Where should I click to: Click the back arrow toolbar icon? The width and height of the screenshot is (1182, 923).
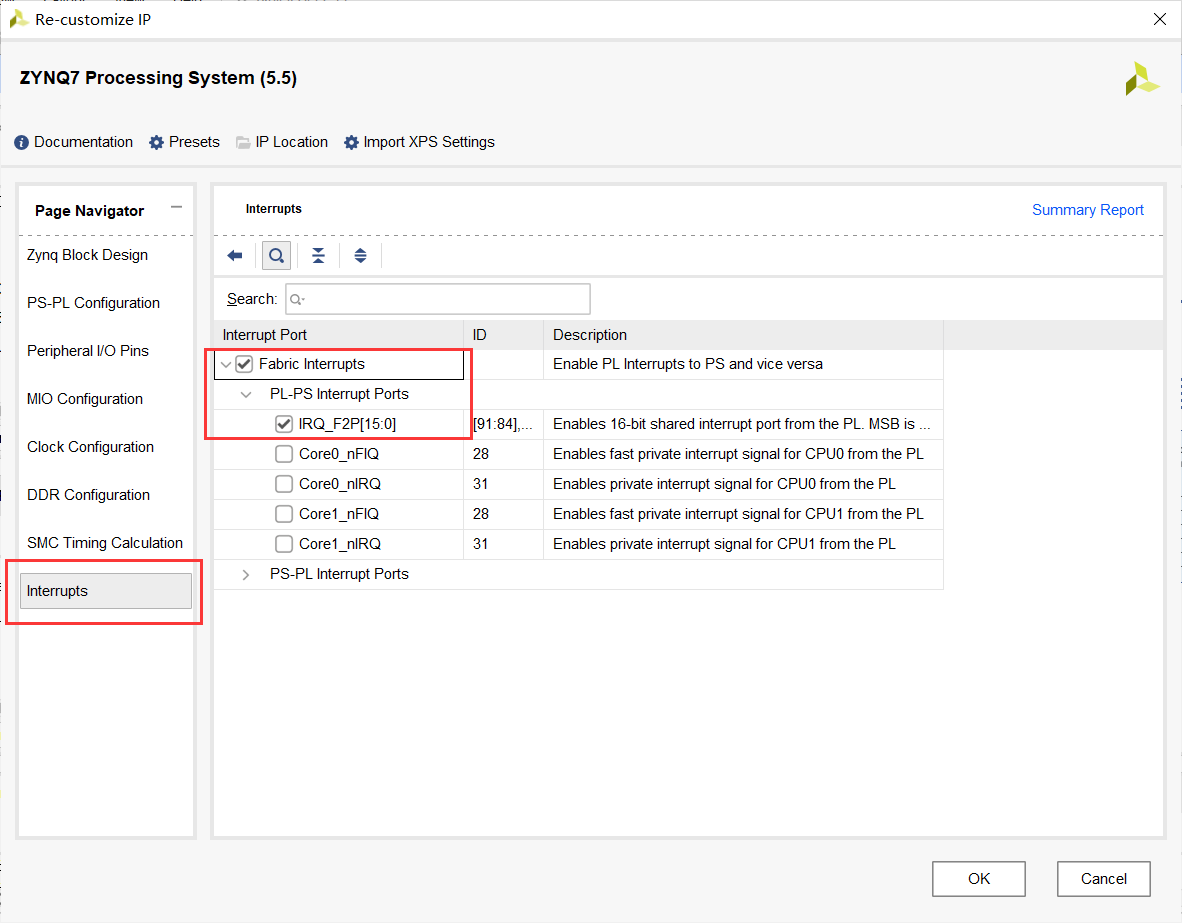[x=234, y=256]
